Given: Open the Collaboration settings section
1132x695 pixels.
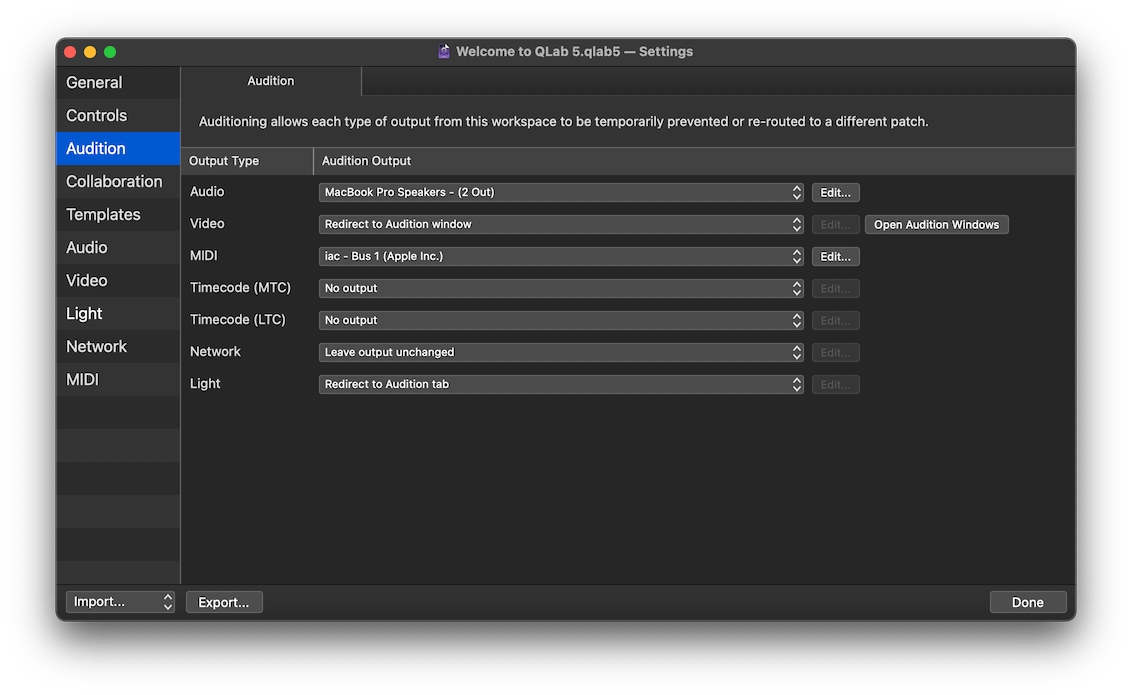Looking at the screenshot, I should [118, 182].
